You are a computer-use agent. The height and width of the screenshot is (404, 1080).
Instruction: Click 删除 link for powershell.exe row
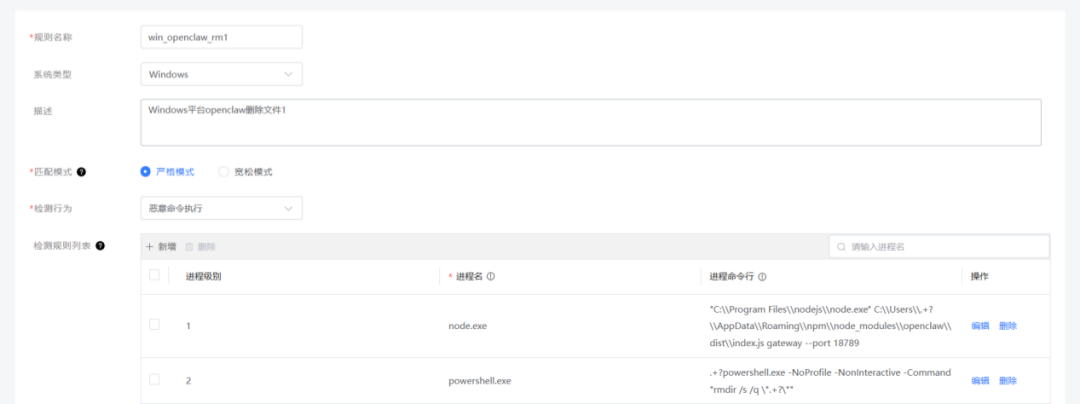pos(1008,381)
